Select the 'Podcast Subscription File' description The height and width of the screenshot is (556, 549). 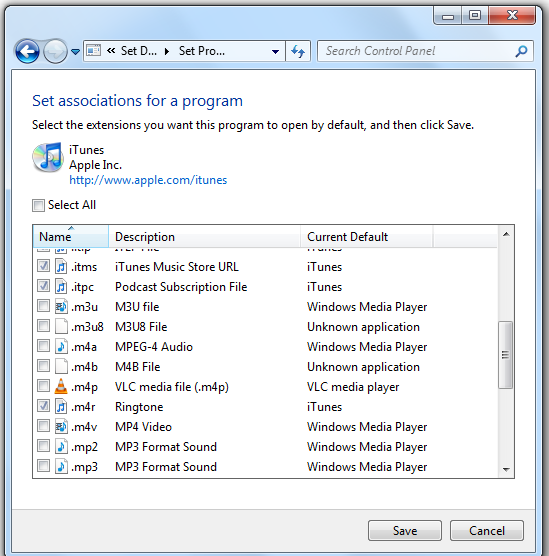point(181,287)
